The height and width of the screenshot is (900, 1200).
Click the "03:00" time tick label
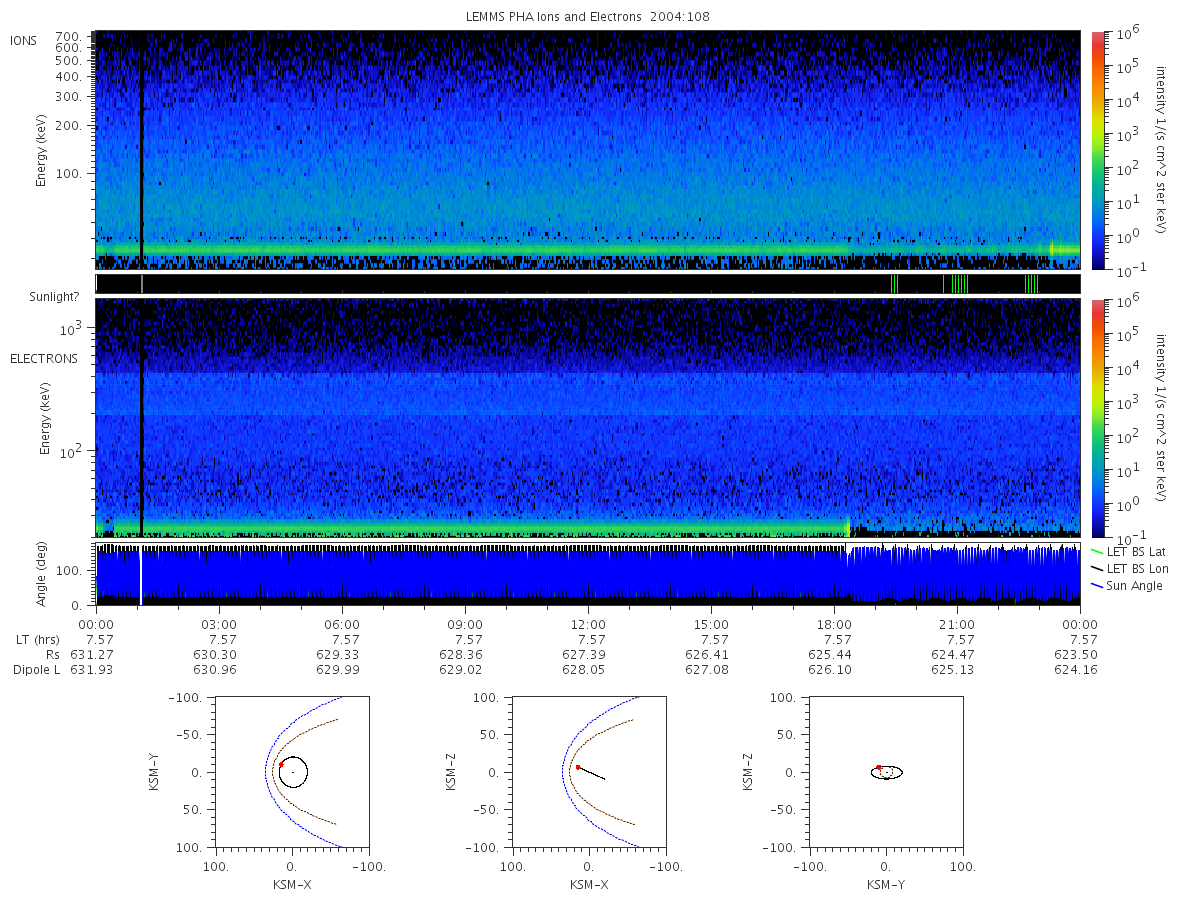[219, 623]
